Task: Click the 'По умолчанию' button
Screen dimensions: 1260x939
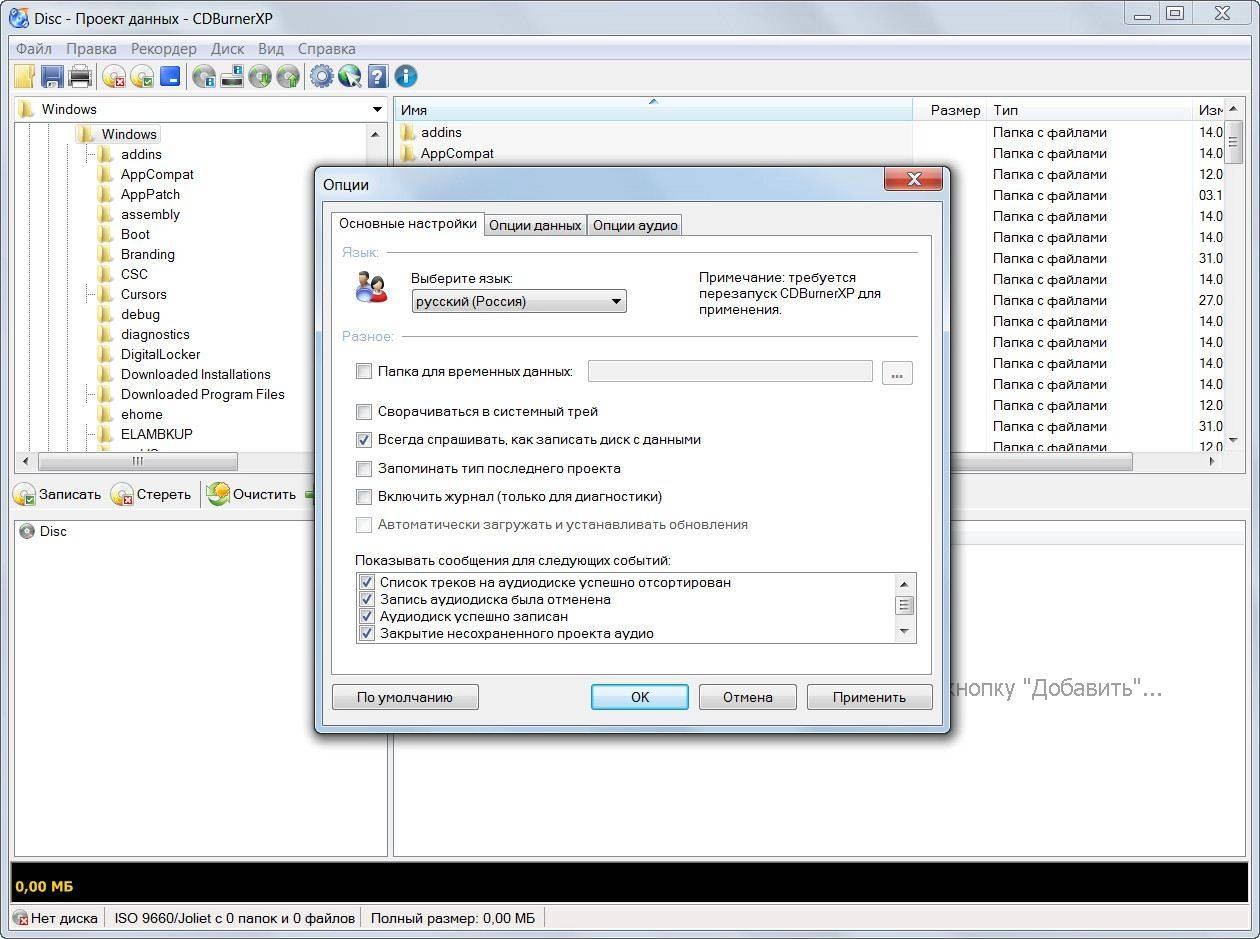Action: 405,698
